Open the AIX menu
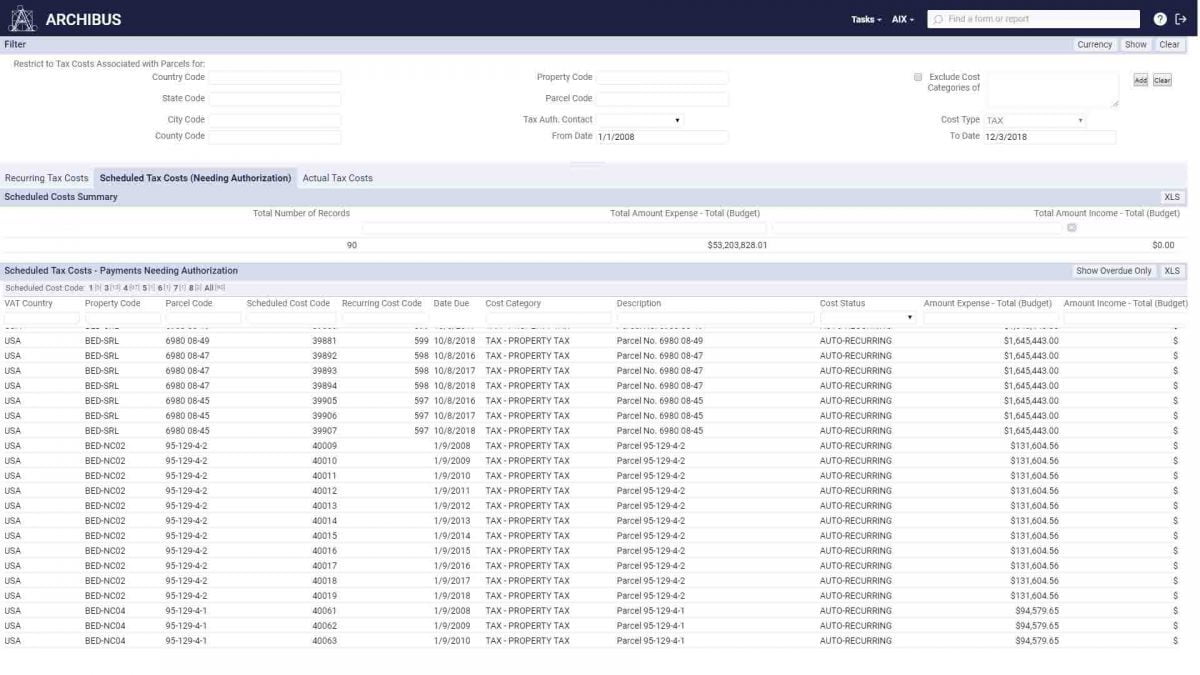Screen dimensions: 1200x675 [x=897, y=18]
